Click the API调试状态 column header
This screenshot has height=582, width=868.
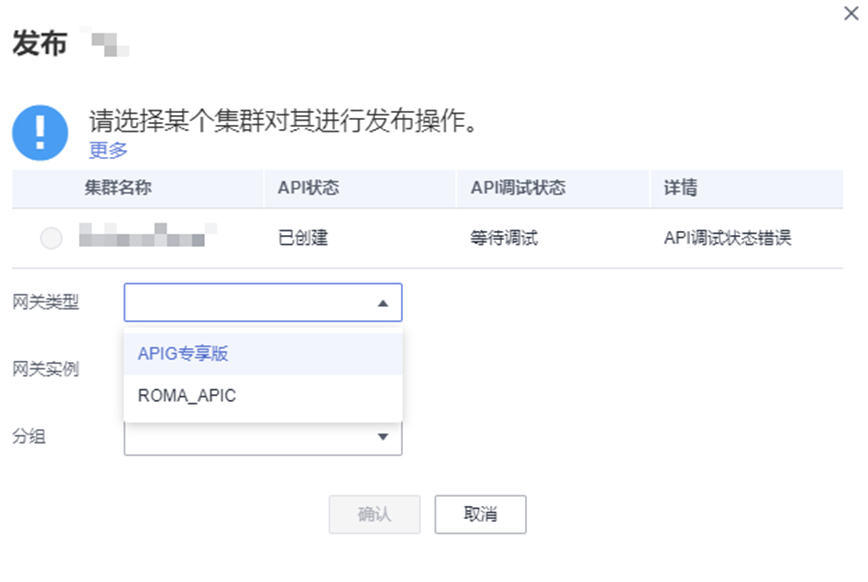[x=517, y=188]
